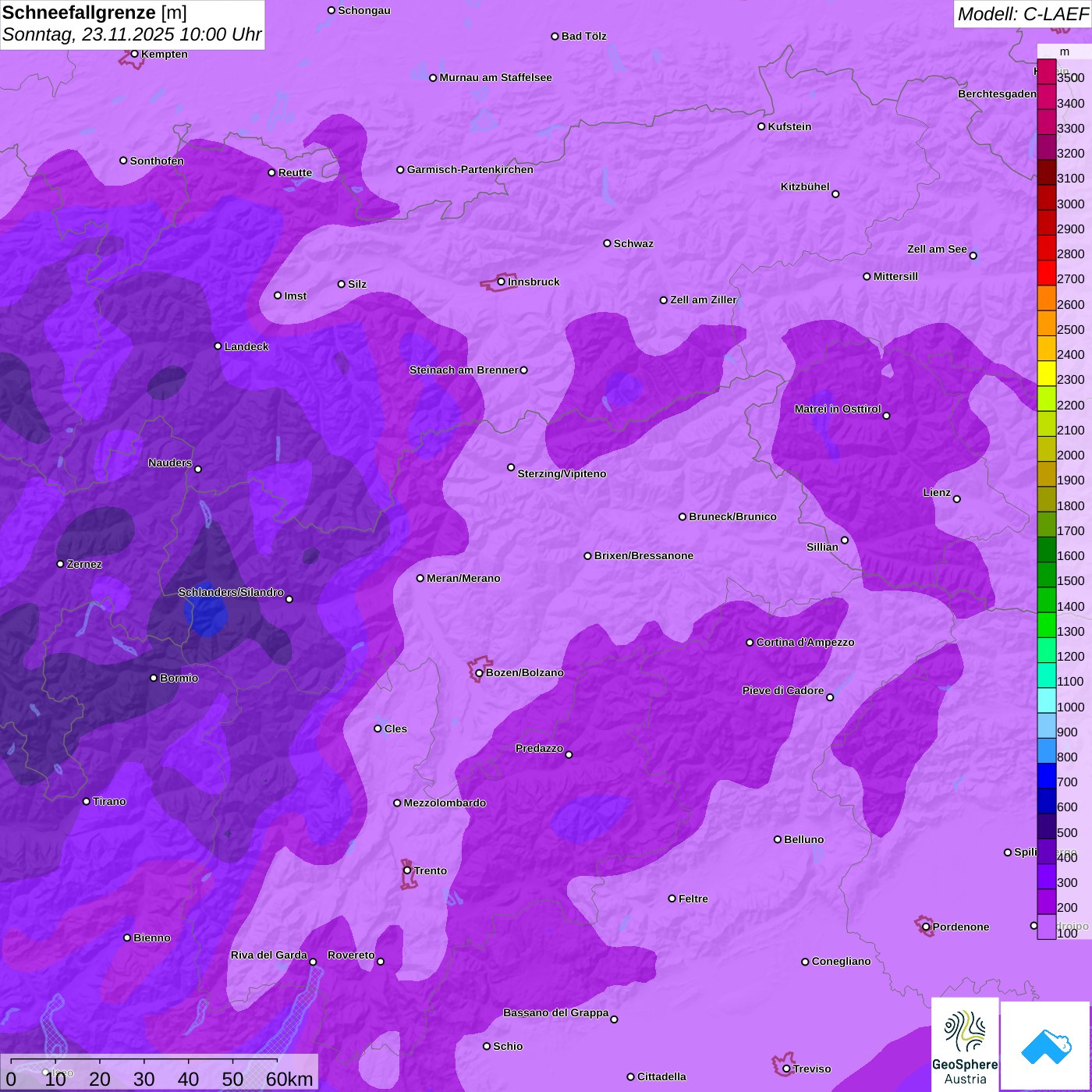Click the 'Schneefallgrenze [m]' title
This screenshot has height=1092, width=1092.
(x=94, y=12)
